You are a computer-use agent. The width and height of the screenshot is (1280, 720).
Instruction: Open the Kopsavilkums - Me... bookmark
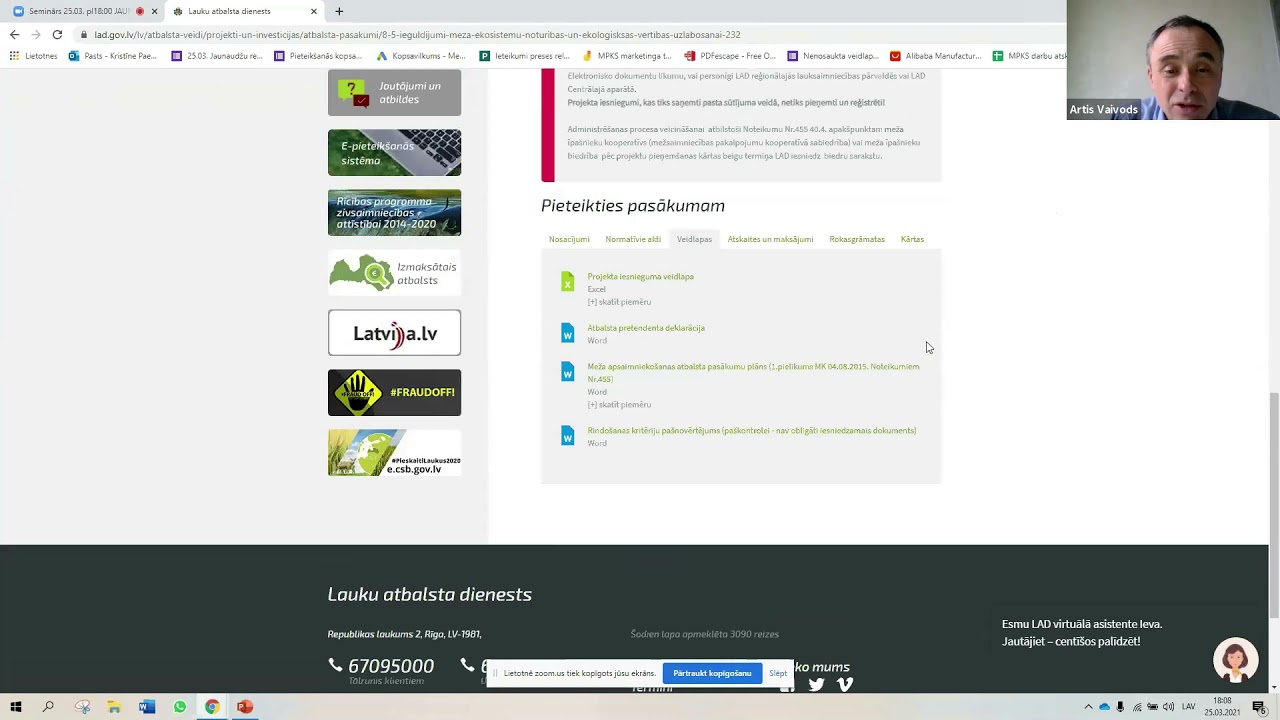[420, 56]
